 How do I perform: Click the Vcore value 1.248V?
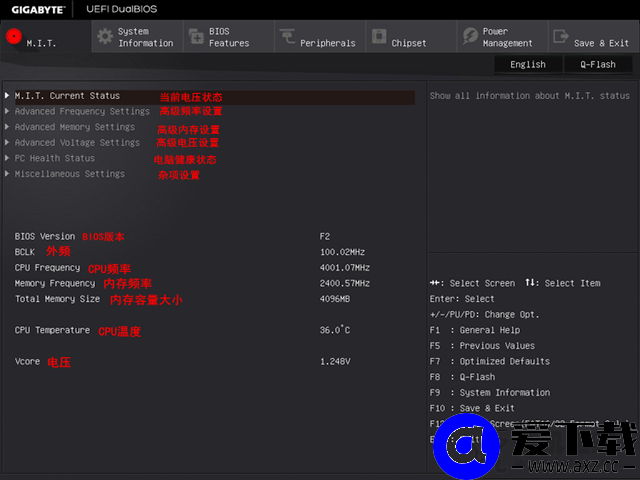point(335,362)
